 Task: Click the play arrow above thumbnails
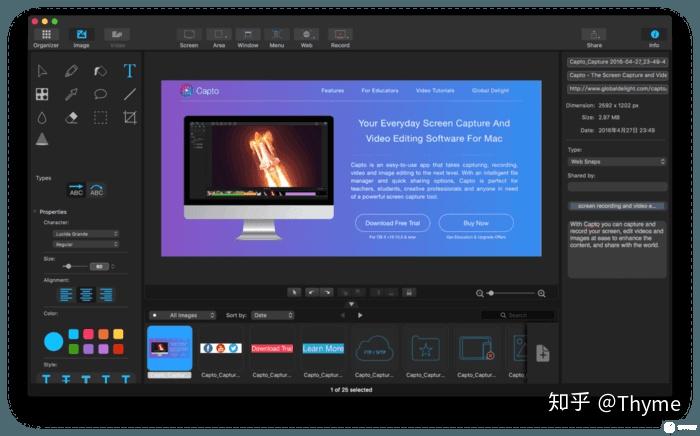click(x=360, y=315)
